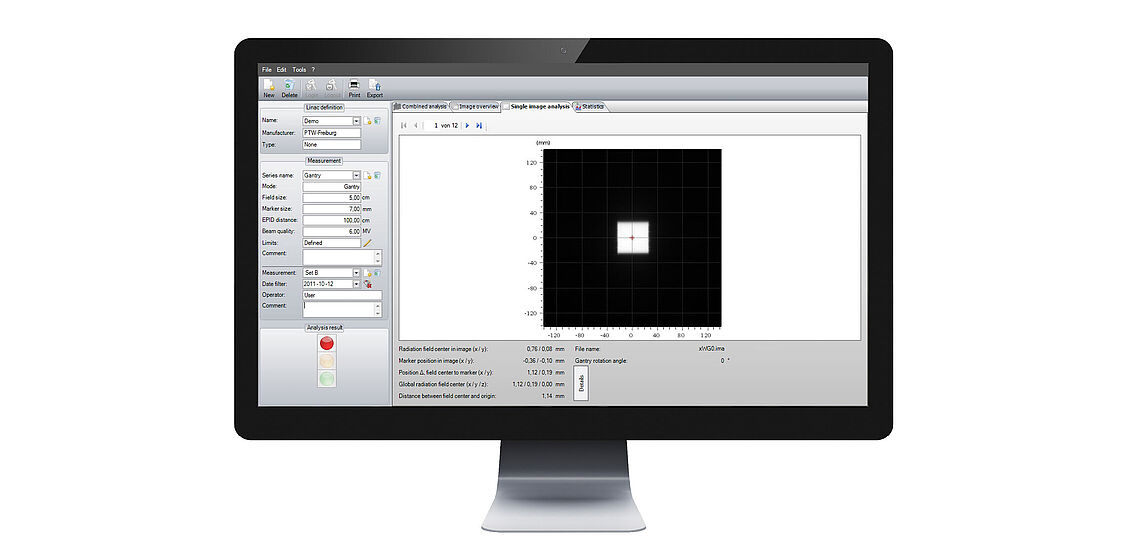Expand the Linac Name dropdown
The image size is (1140, 536).
(357, 120)
